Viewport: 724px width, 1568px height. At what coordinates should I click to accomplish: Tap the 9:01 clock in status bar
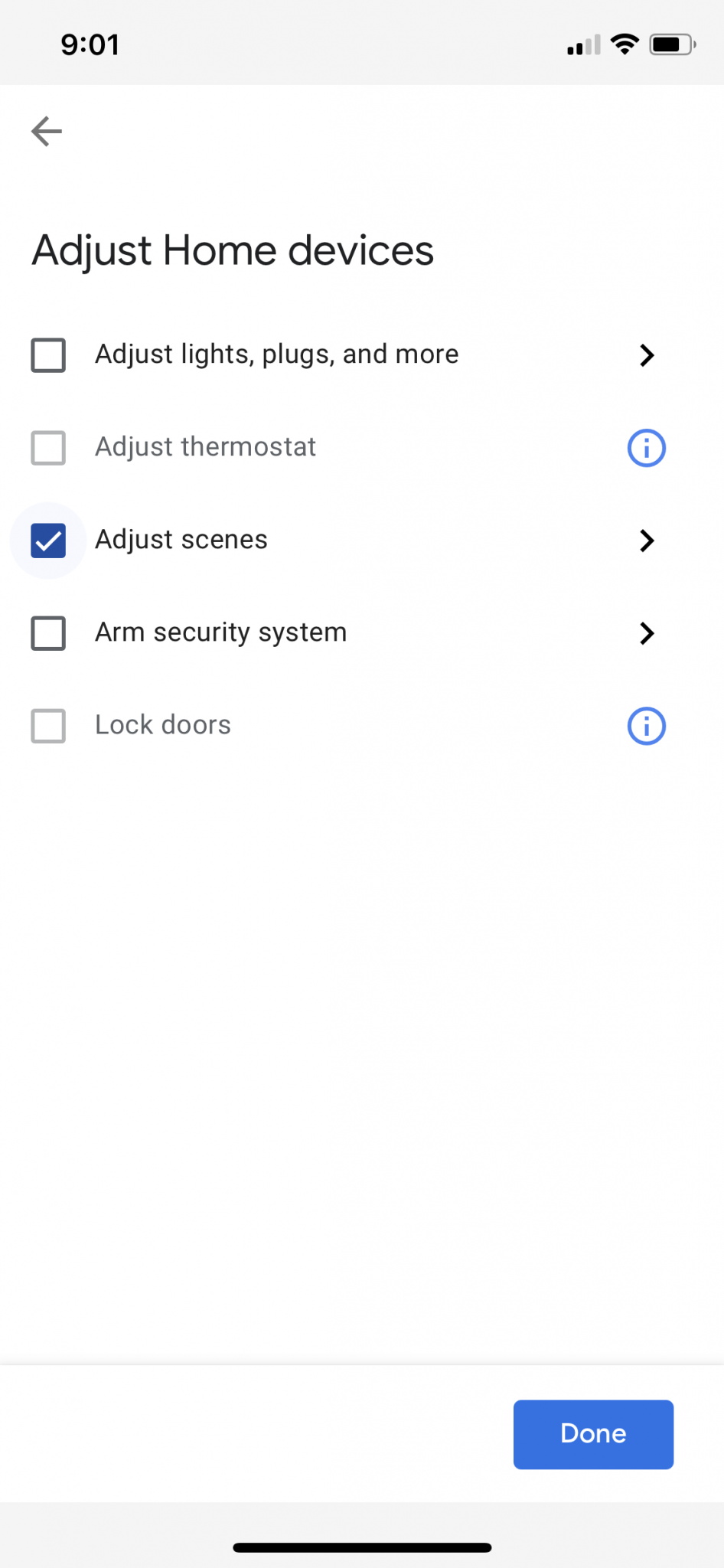[90, 44]
